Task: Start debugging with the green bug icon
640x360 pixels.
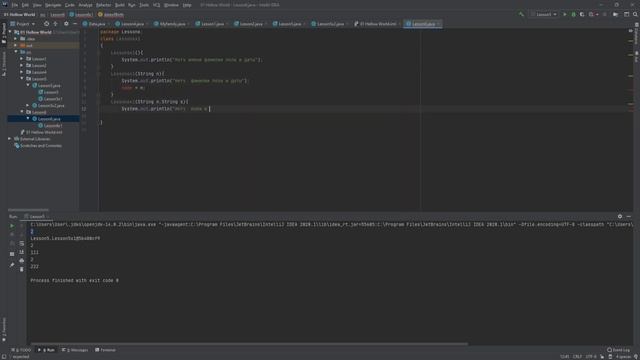Action: coord(573,14)
